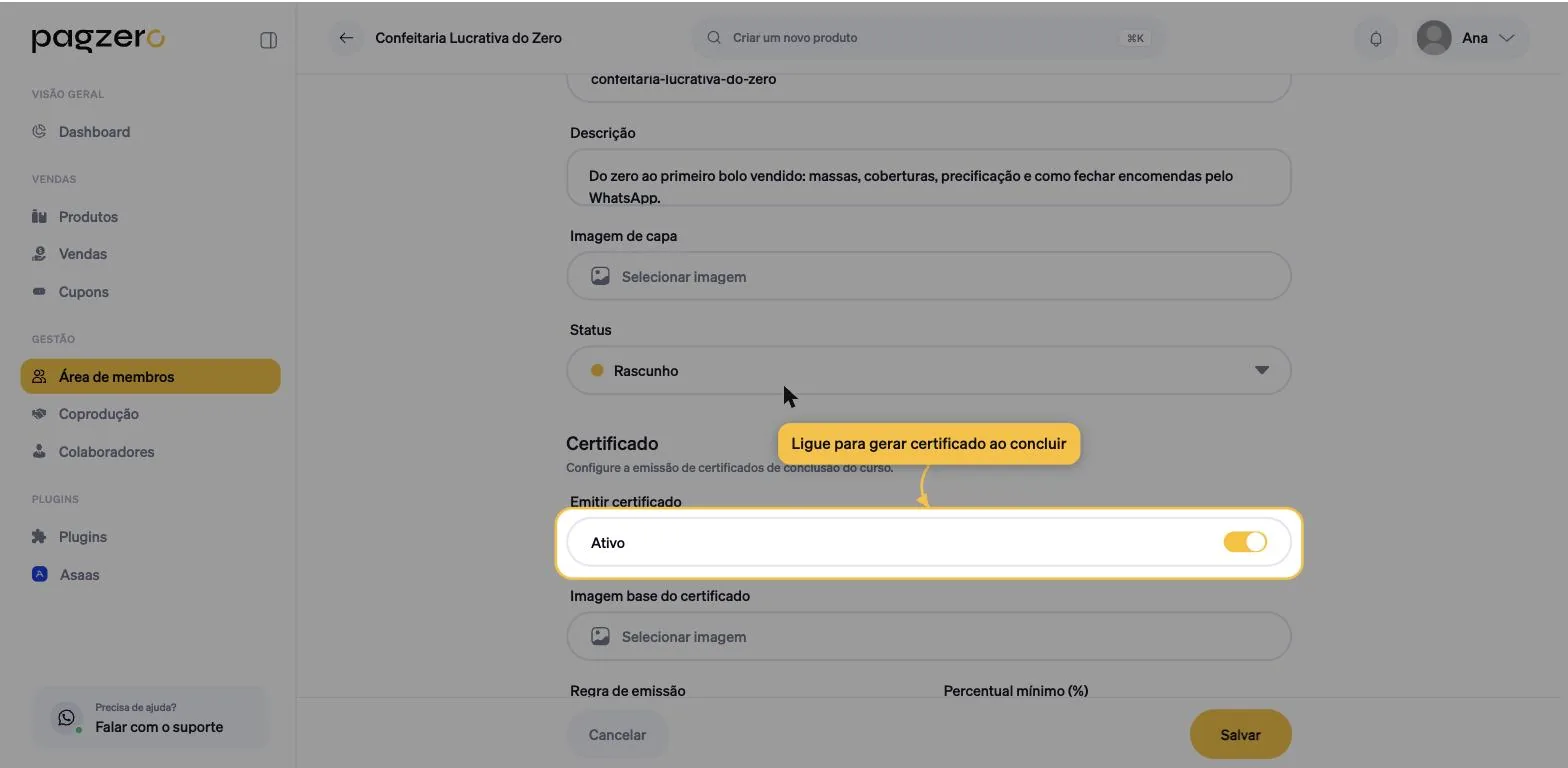The image size is (1568, 768).
Task: Click the Cancelar button
Action: click(617, 735)
